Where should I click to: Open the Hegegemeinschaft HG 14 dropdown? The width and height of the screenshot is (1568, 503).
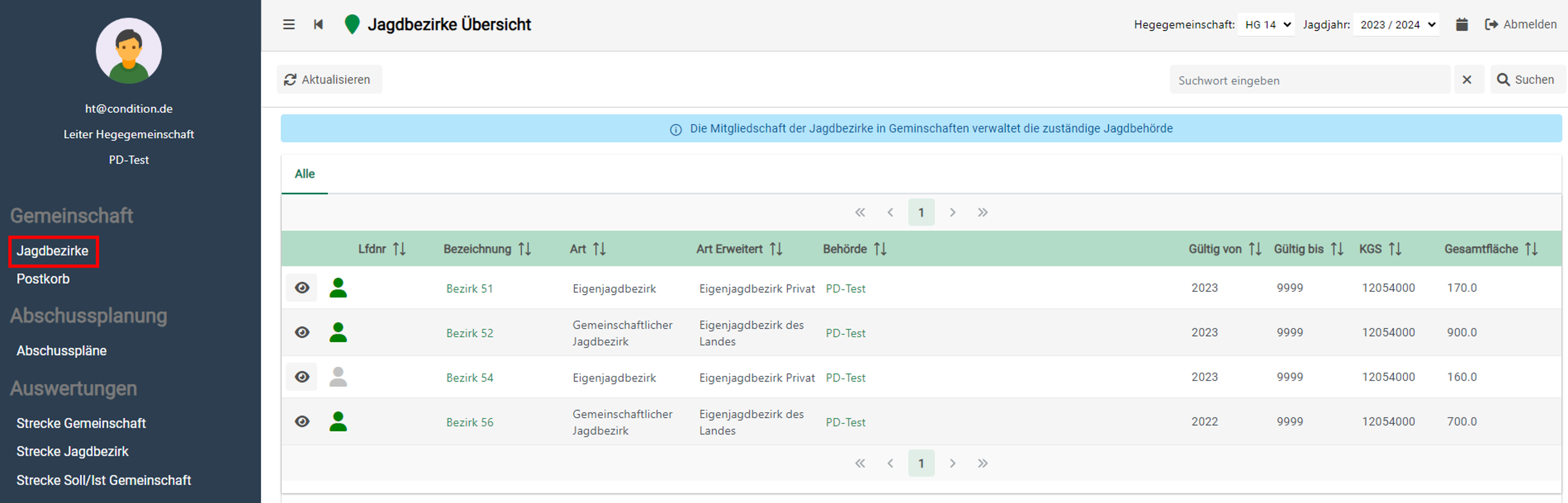tap(1267, 25)
